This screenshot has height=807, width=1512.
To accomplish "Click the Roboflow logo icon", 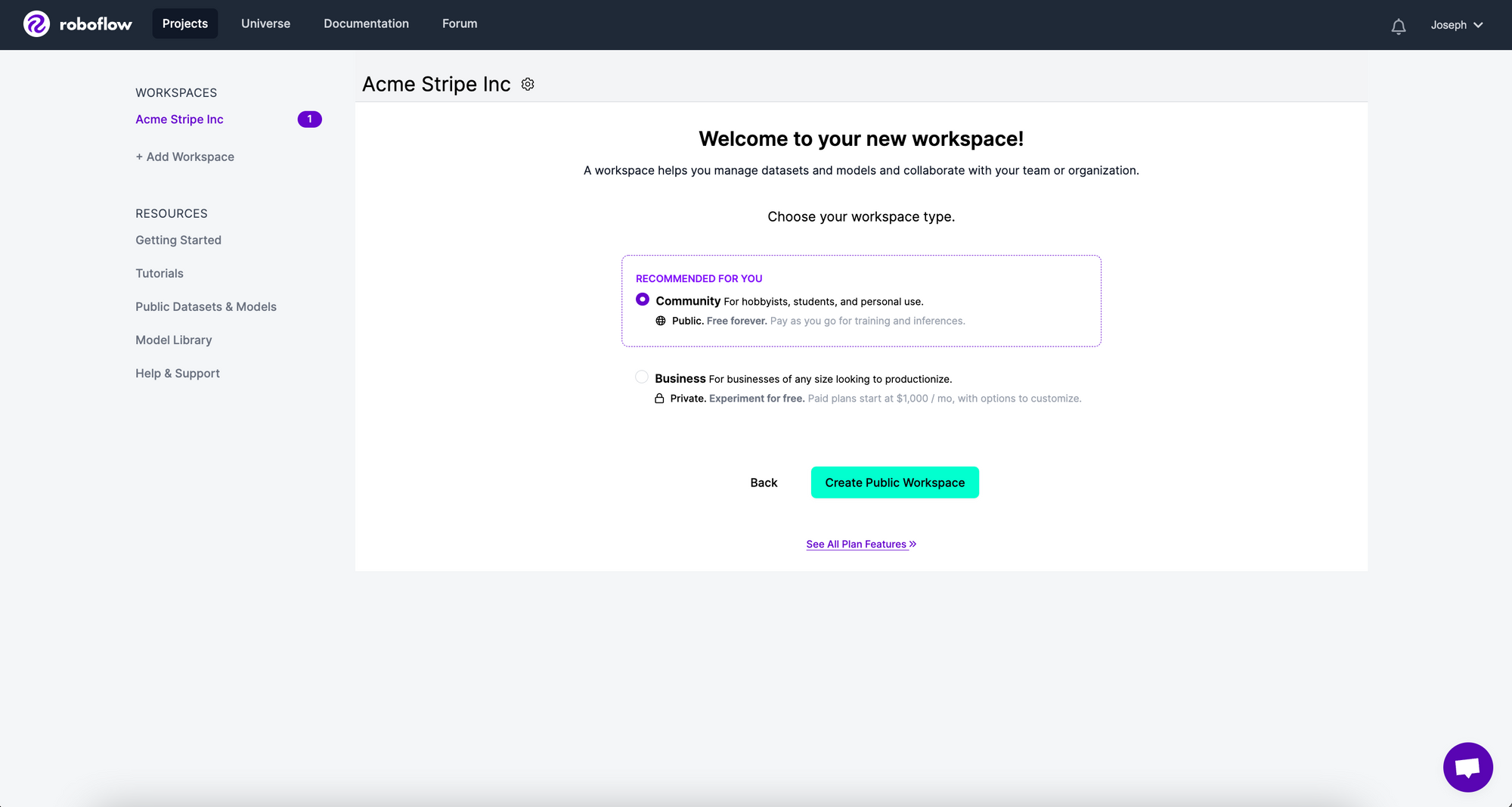I will (37, 24).
